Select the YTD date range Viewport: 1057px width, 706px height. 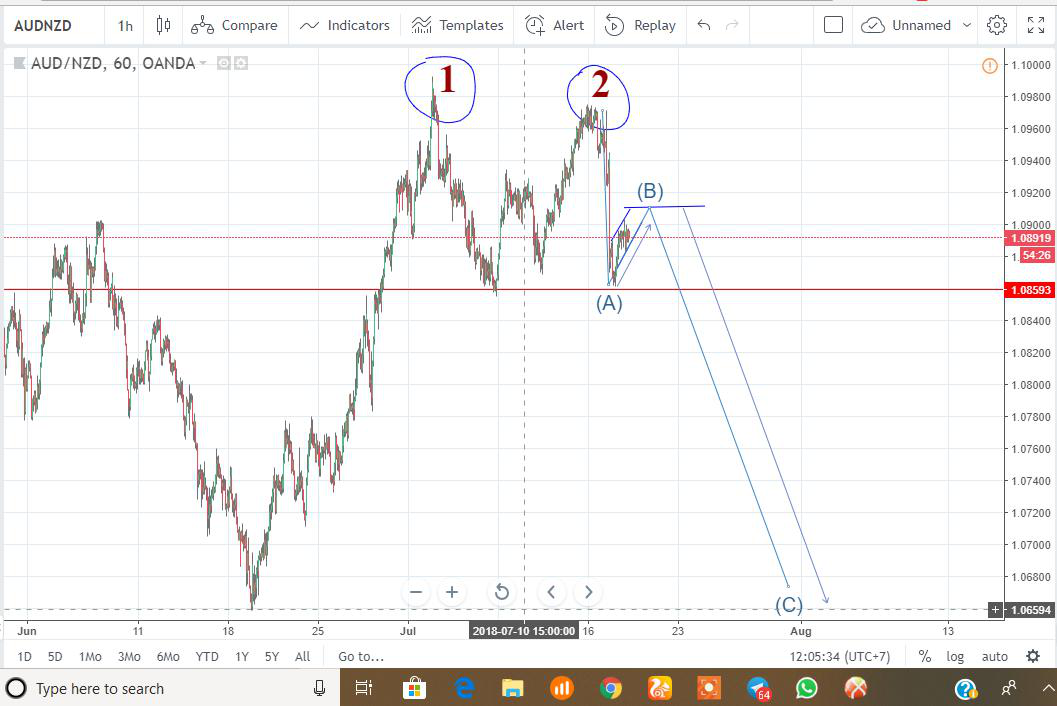coord(207,656)
